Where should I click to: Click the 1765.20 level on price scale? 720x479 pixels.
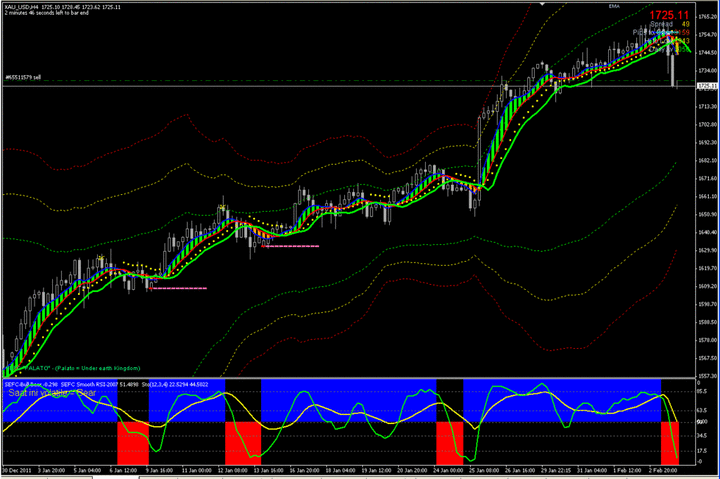[706, 16]
